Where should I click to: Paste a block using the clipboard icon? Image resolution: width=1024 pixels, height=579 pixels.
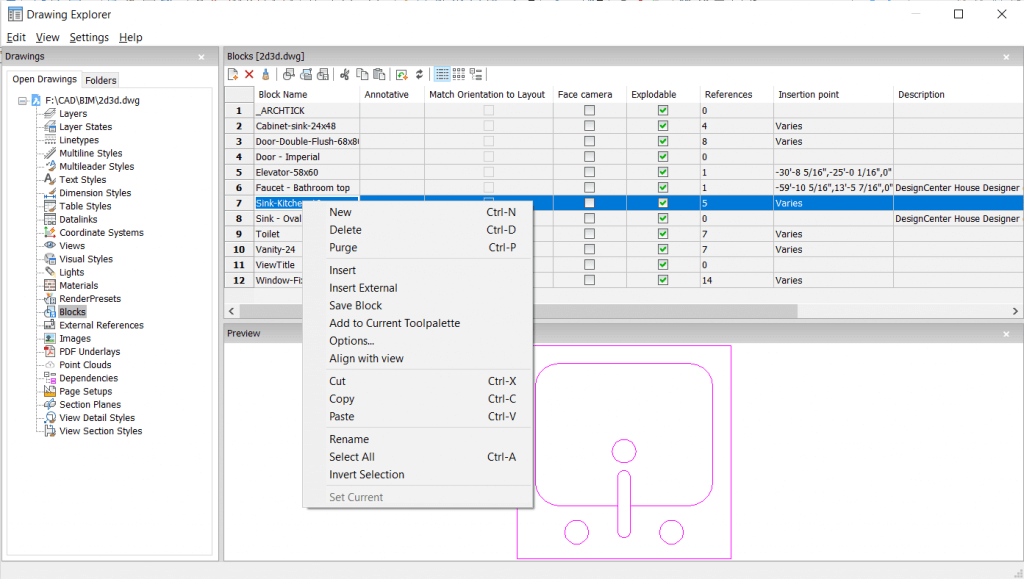point(381,74)
